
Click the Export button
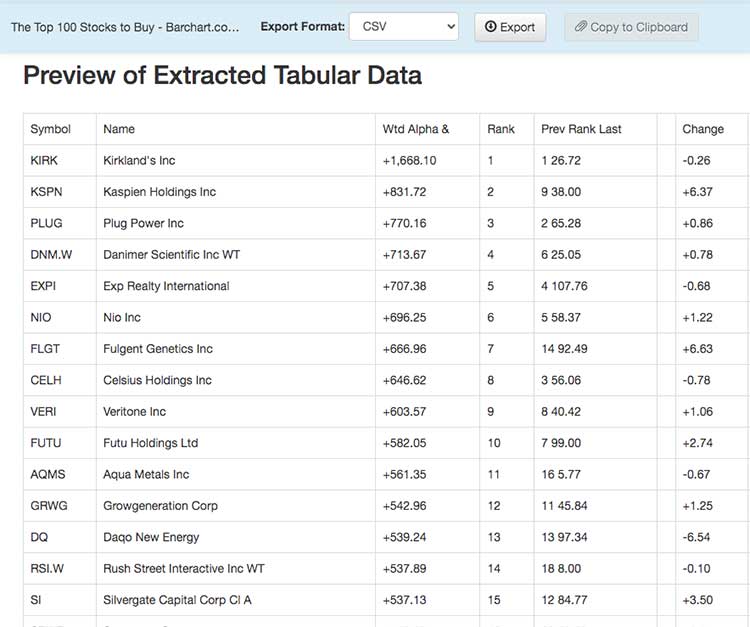510,27
